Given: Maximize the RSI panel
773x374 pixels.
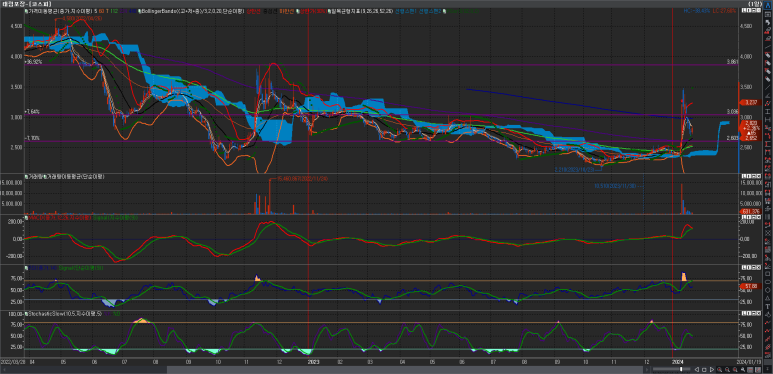Looking at the screenshot, I should (754, 268).
